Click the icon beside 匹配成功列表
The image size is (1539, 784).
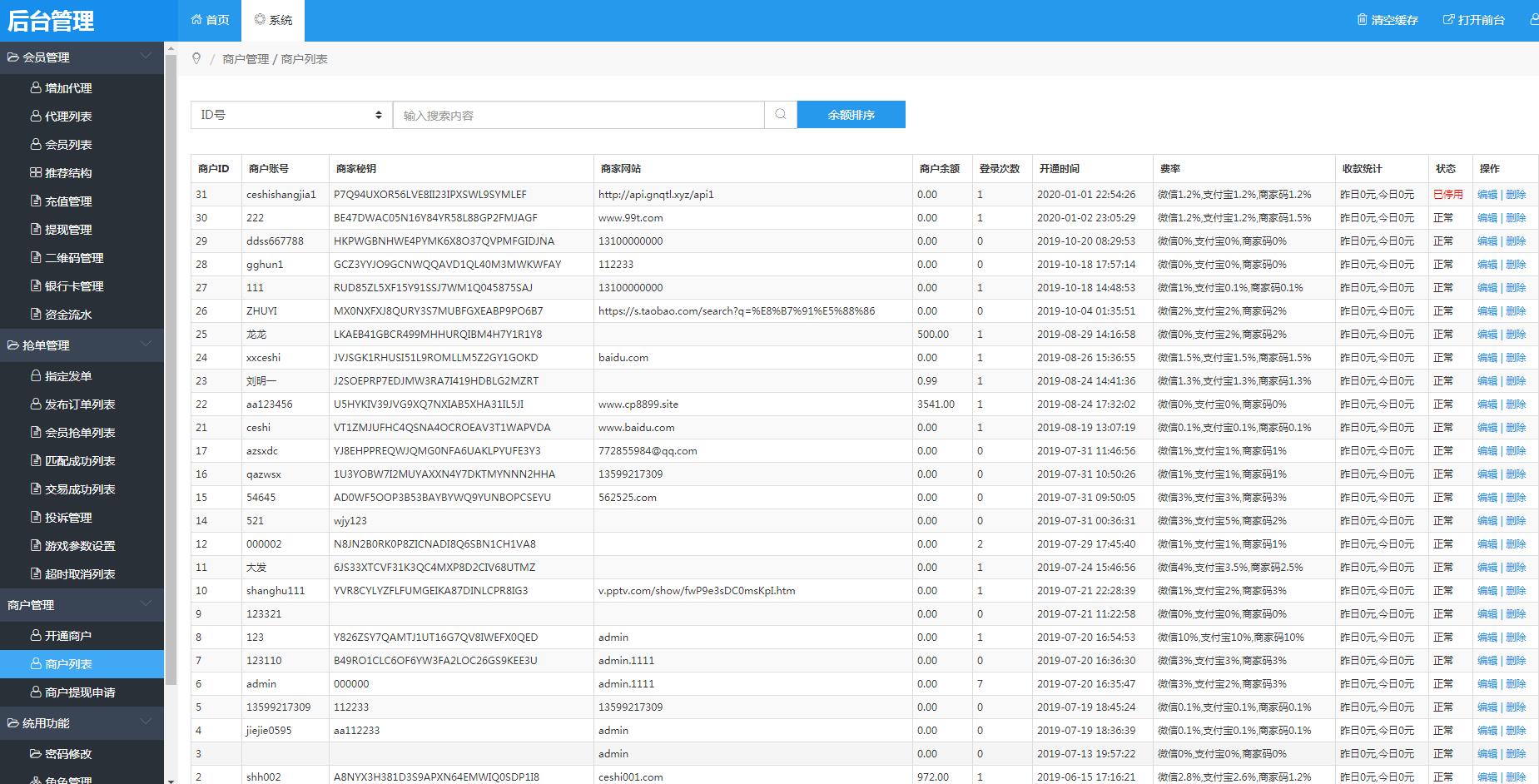click(x=36, y=460)
